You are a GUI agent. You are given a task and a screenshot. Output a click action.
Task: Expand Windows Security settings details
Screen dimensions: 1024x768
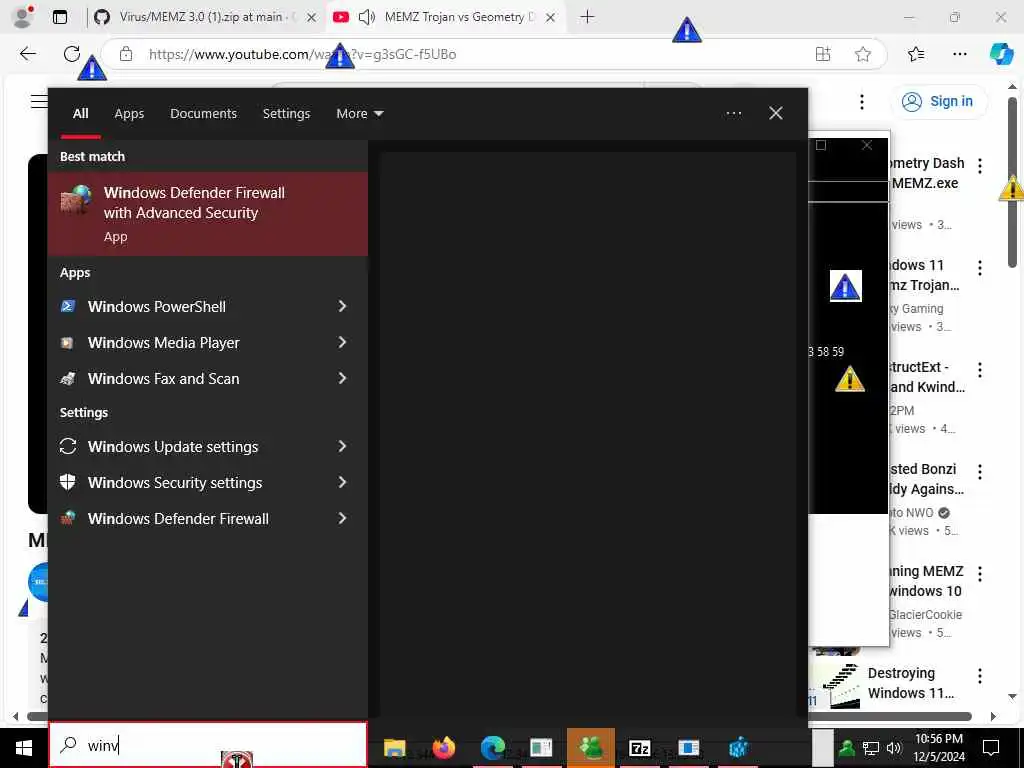342,482
